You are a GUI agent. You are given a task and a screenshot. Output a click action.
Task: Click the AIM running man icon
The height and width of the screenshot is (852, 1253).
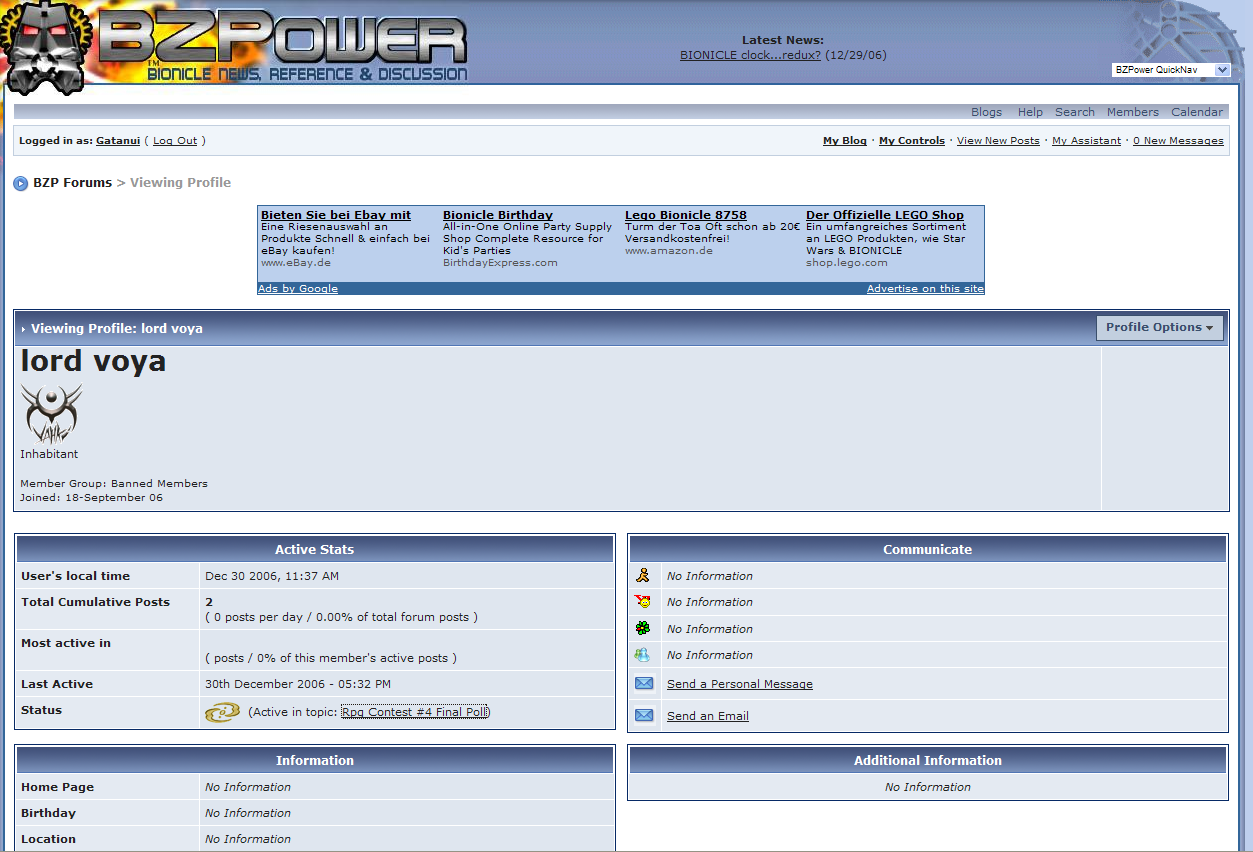(644, 575)
